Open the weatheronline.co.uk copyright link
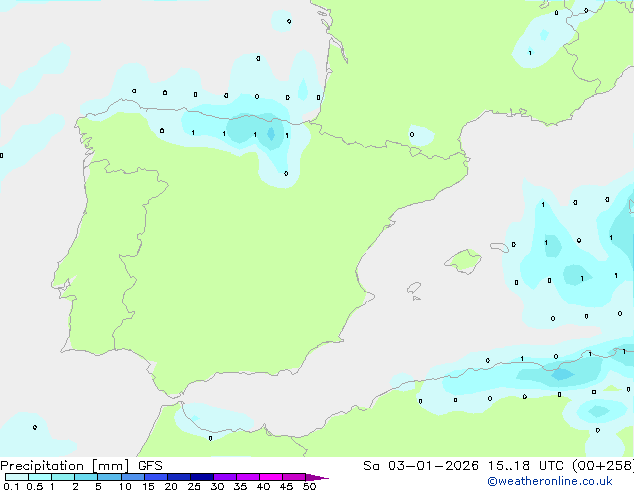 550,481
